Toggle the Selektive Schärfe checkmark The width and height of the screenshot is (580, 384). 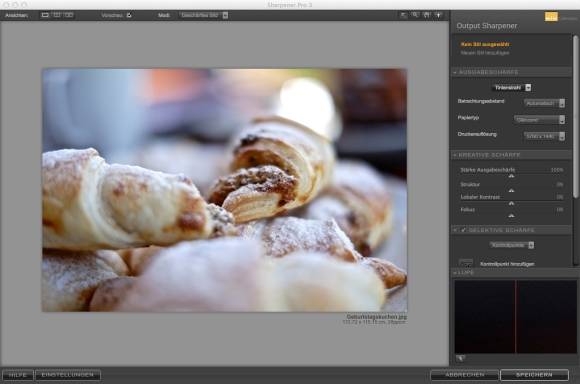[x=463, y=230]
